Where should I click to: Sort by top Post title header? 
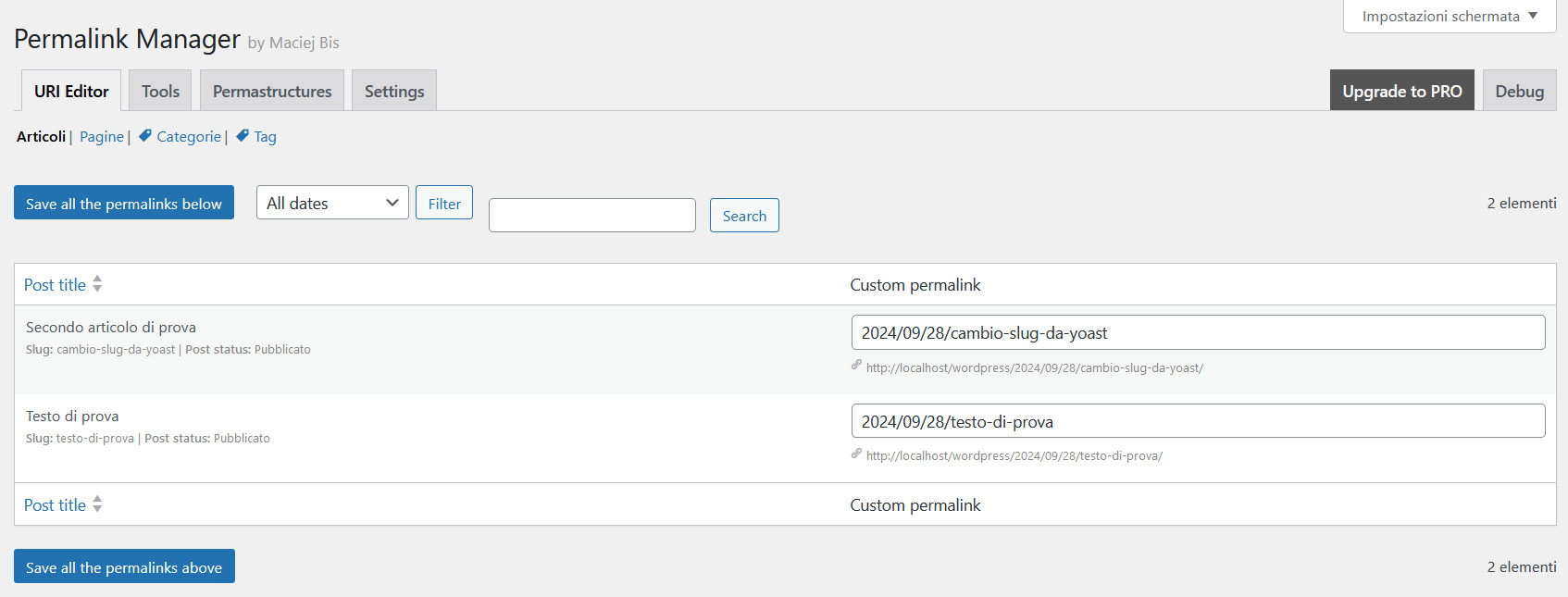point(55,284)
